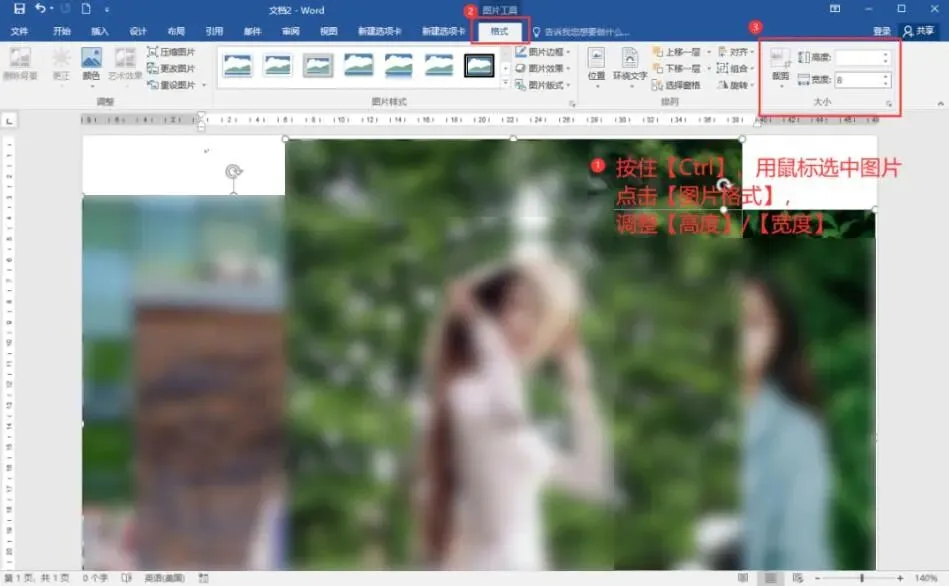Click the page count status text
The height and width of the screenshot is (586, 949).
coord(37,578)
